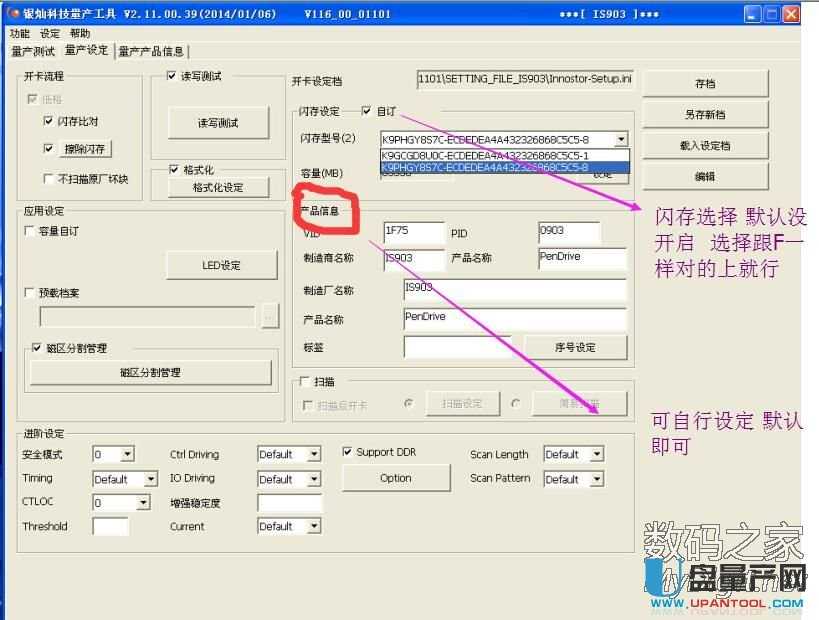Disable the Support DDR checkbox
The height and width of the screenshot is (620, 819).
(347, 451)
